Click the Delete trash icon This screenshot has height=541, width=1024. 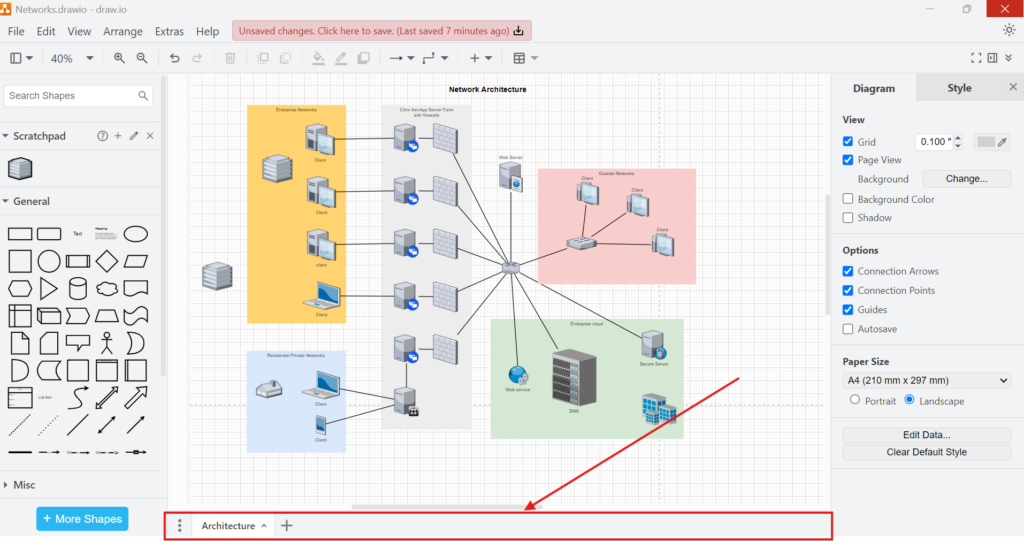[231, 58]
